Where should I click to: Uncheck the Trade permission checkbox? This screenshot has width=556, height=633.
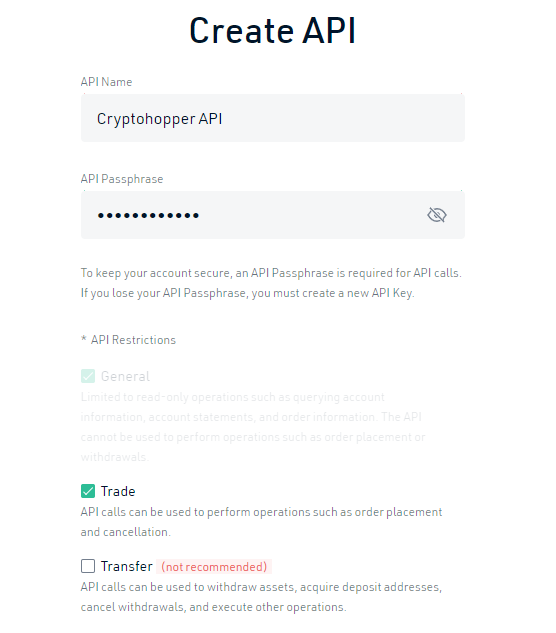[88, 491]
